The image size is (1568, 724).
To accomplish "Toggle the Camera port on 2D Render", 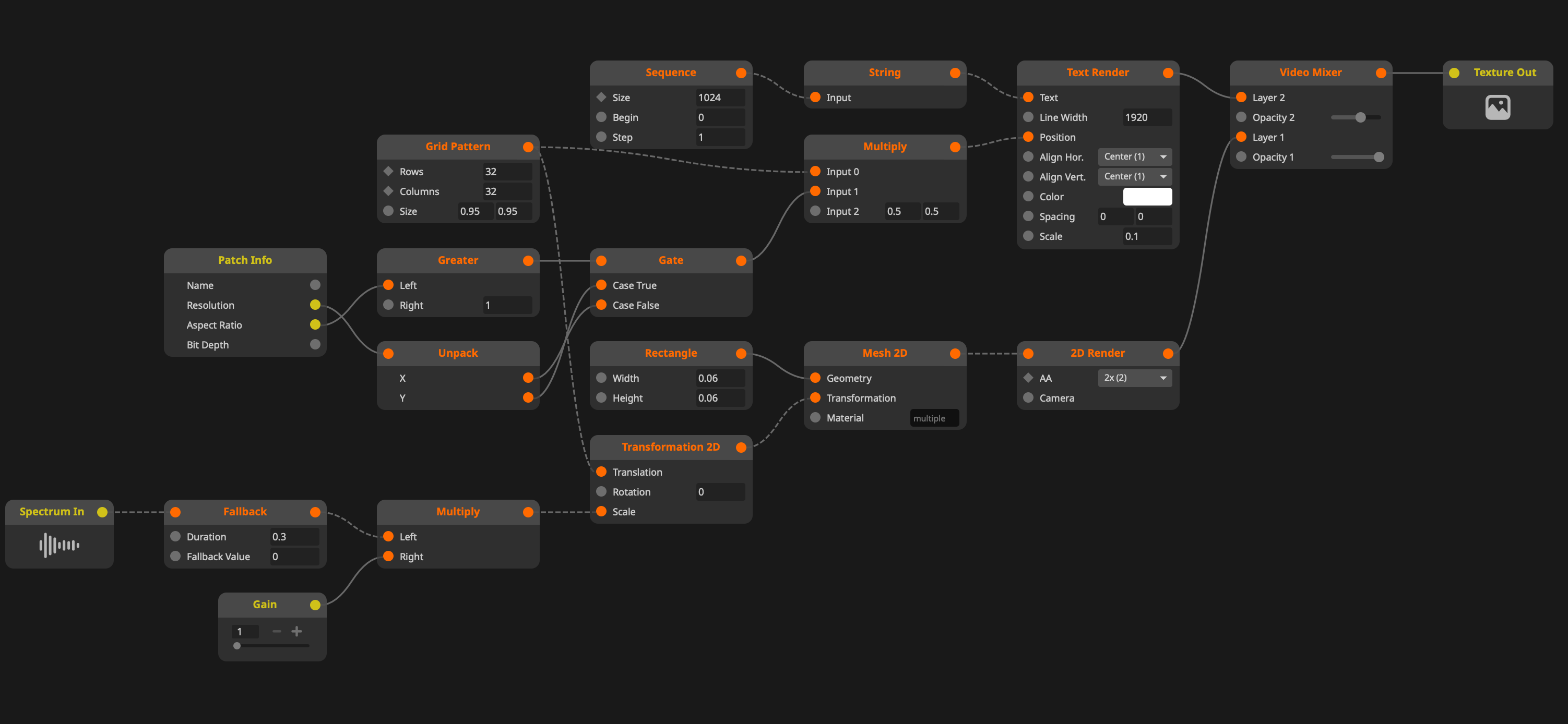I will [1028, 398].
